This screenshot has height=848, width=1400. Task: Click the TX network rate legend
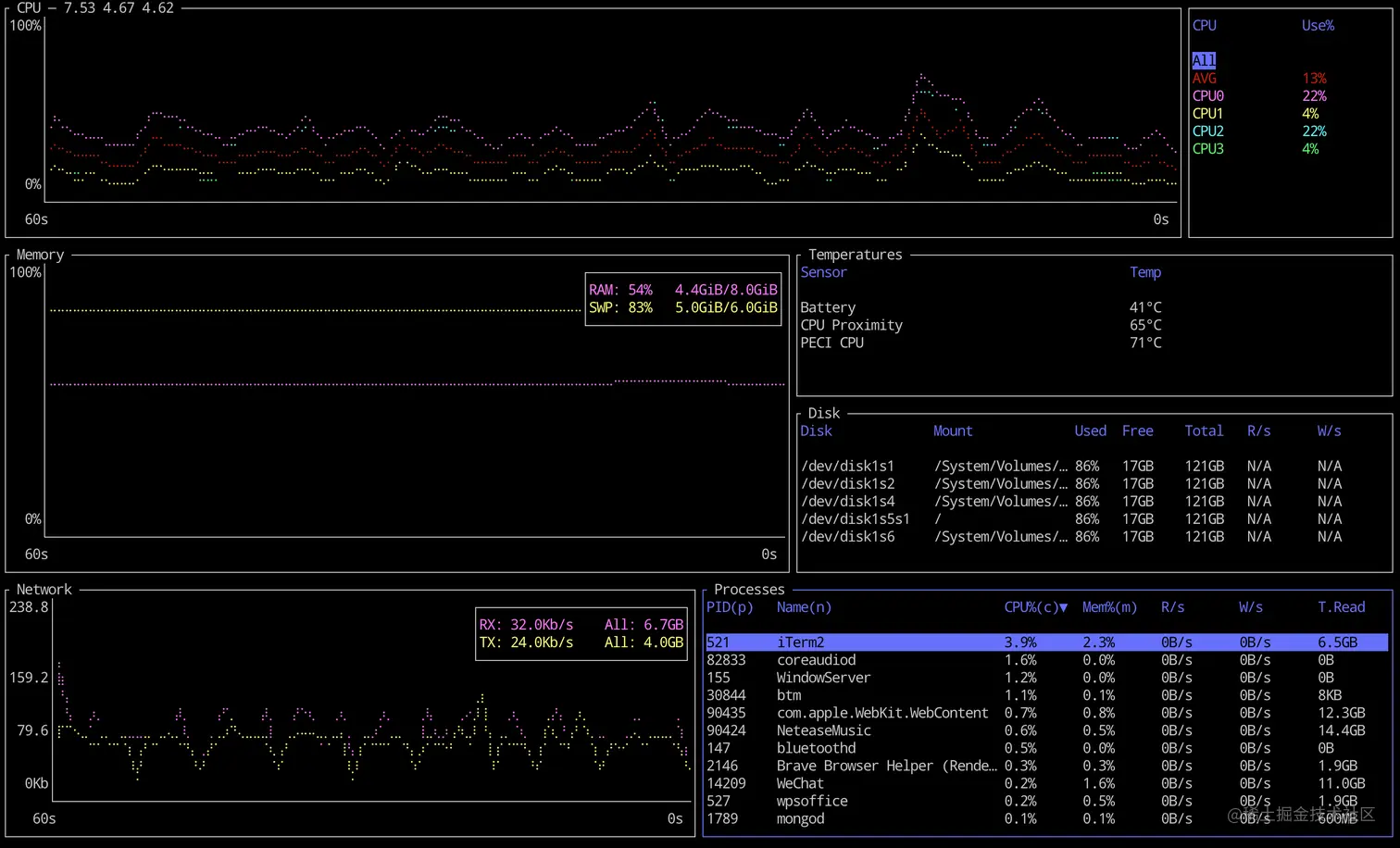pyautogui.click(x=581, y=642)
